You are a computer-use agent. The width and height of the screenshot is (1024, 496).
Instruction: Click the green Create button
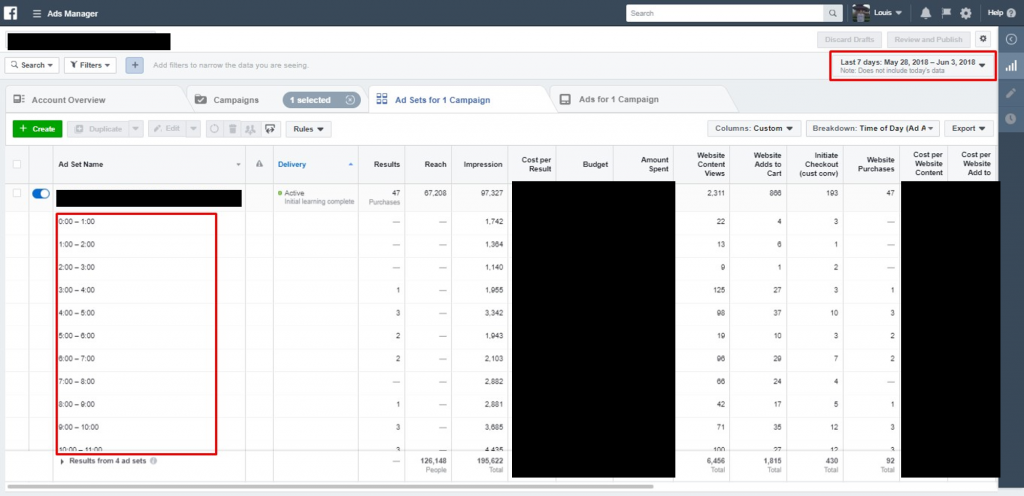[37, 129]
